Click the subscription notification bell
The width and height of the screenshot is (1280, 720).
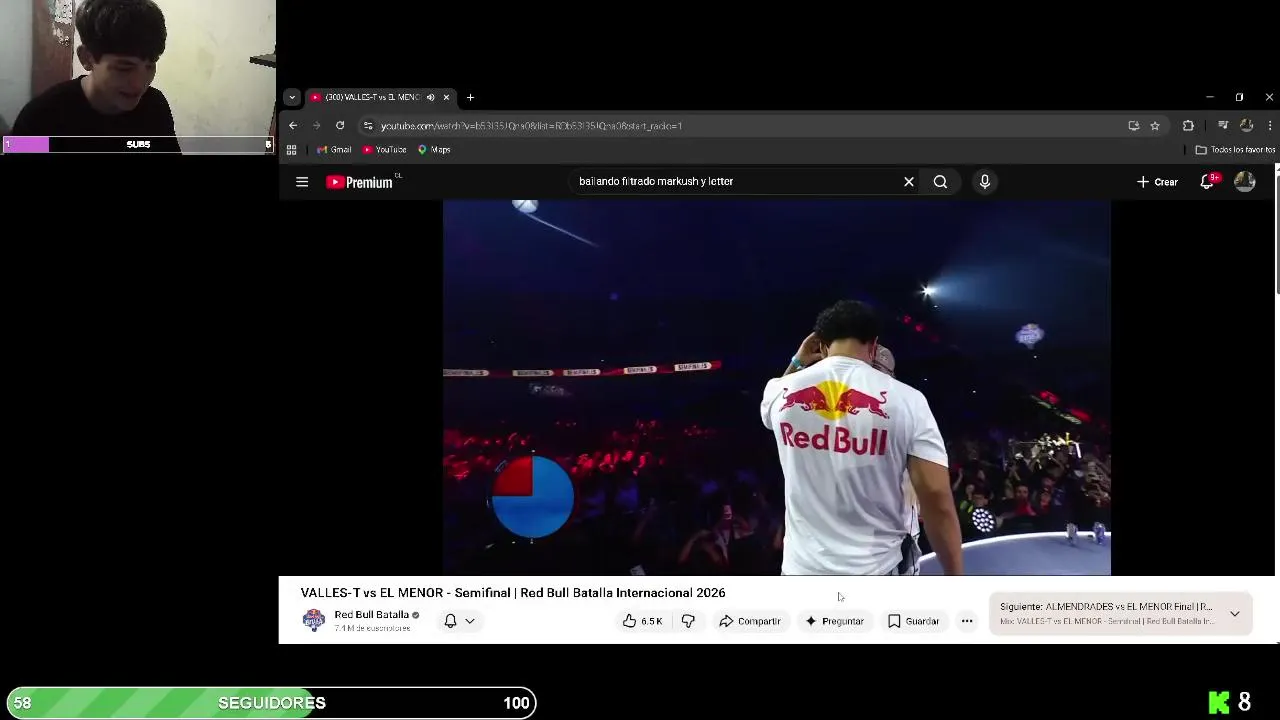click(x=450, y=621)
